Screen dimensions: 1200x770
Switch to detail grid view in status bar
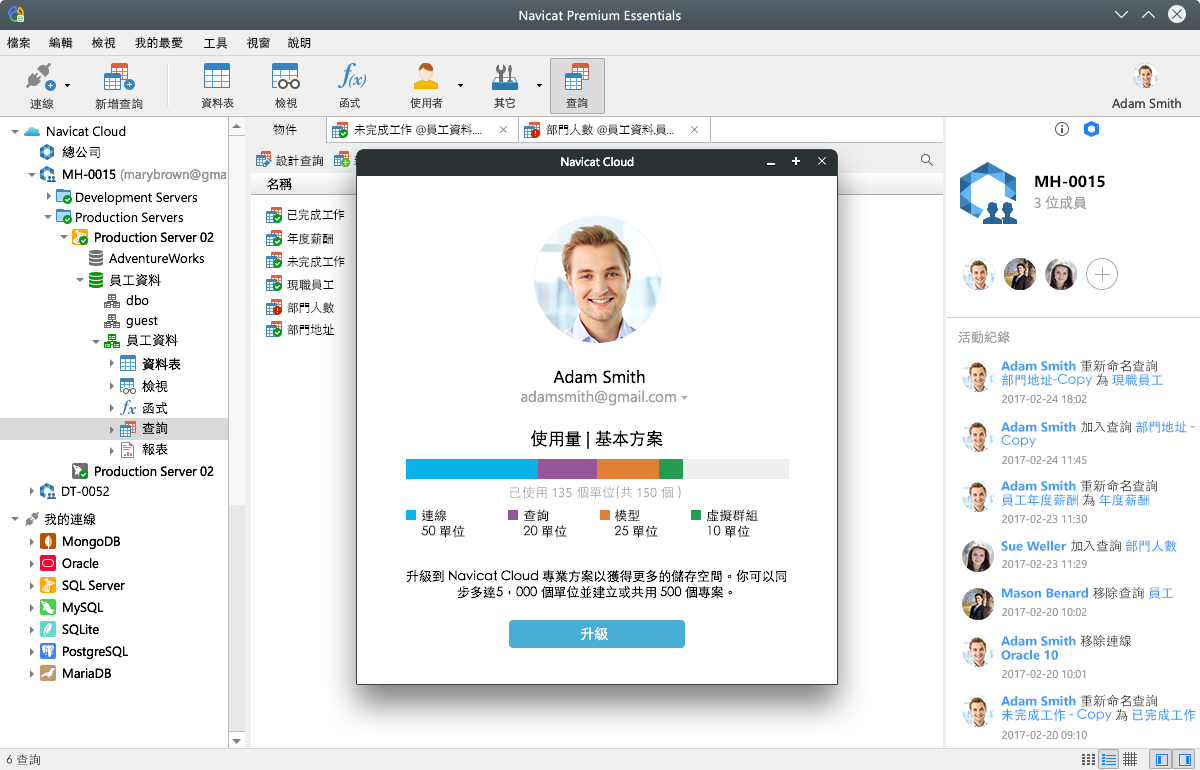(1131, 760)
